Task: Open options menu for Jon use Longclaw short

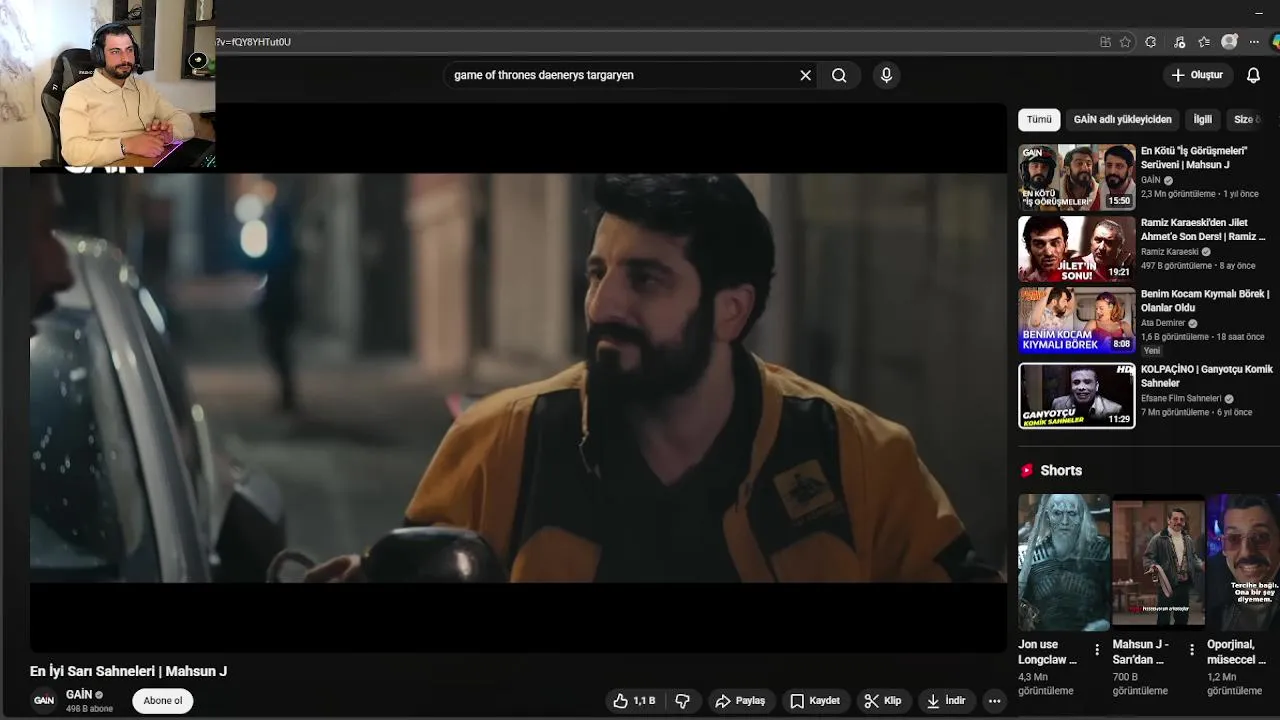Action: tap(1097, 650)
